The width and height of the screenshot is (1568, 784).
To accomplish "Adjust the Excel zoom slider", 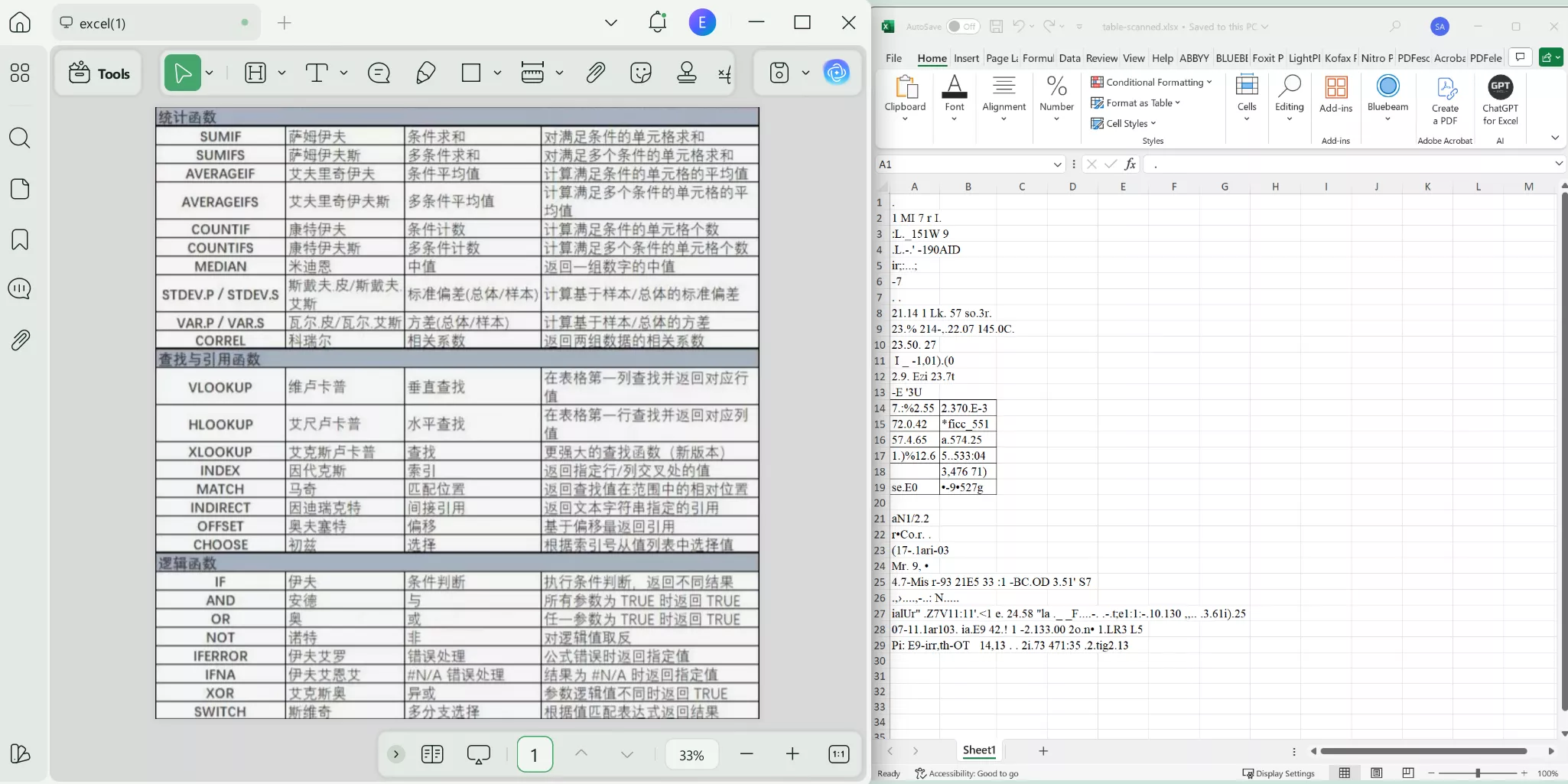I will 1476,773.
